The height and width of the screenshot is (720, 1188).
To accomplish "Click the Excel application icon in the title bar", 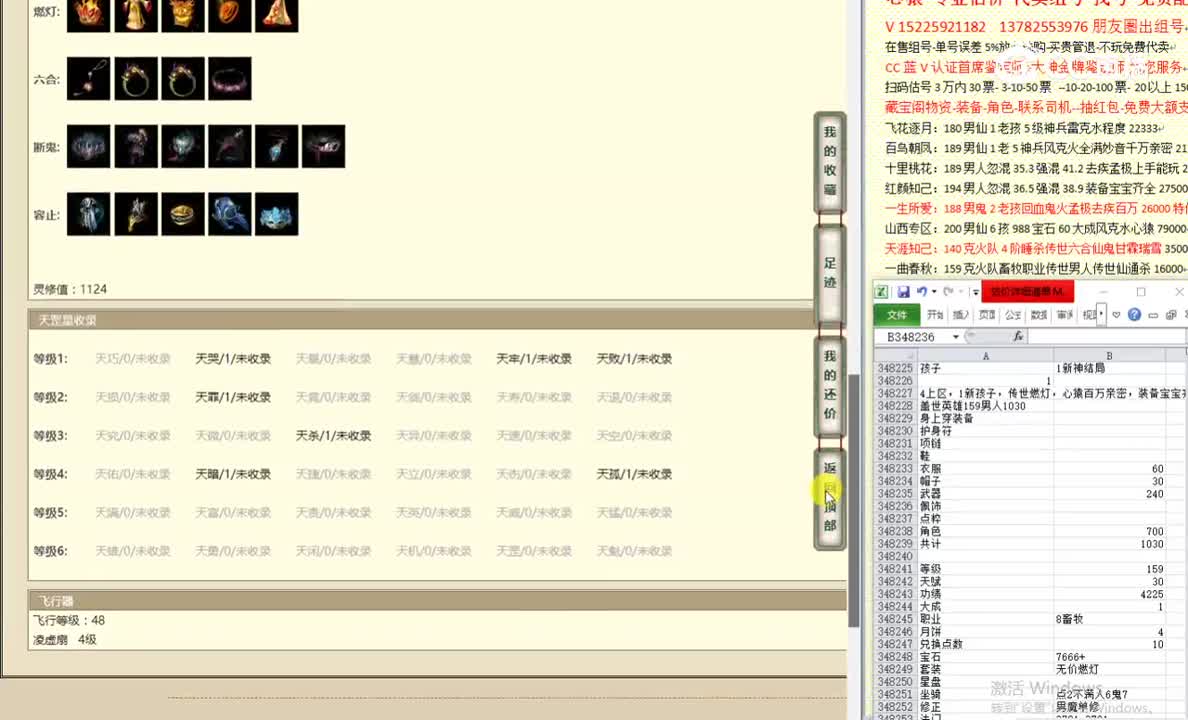I will [x=881, y=291].
